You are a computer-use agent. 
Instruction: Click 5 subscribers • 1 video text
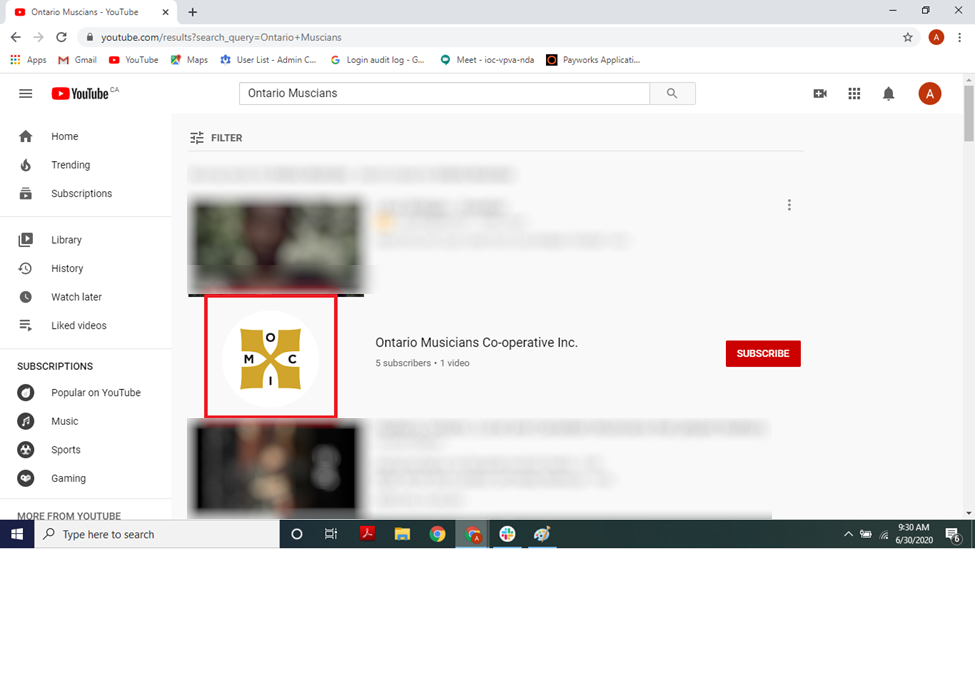(422, 363)
